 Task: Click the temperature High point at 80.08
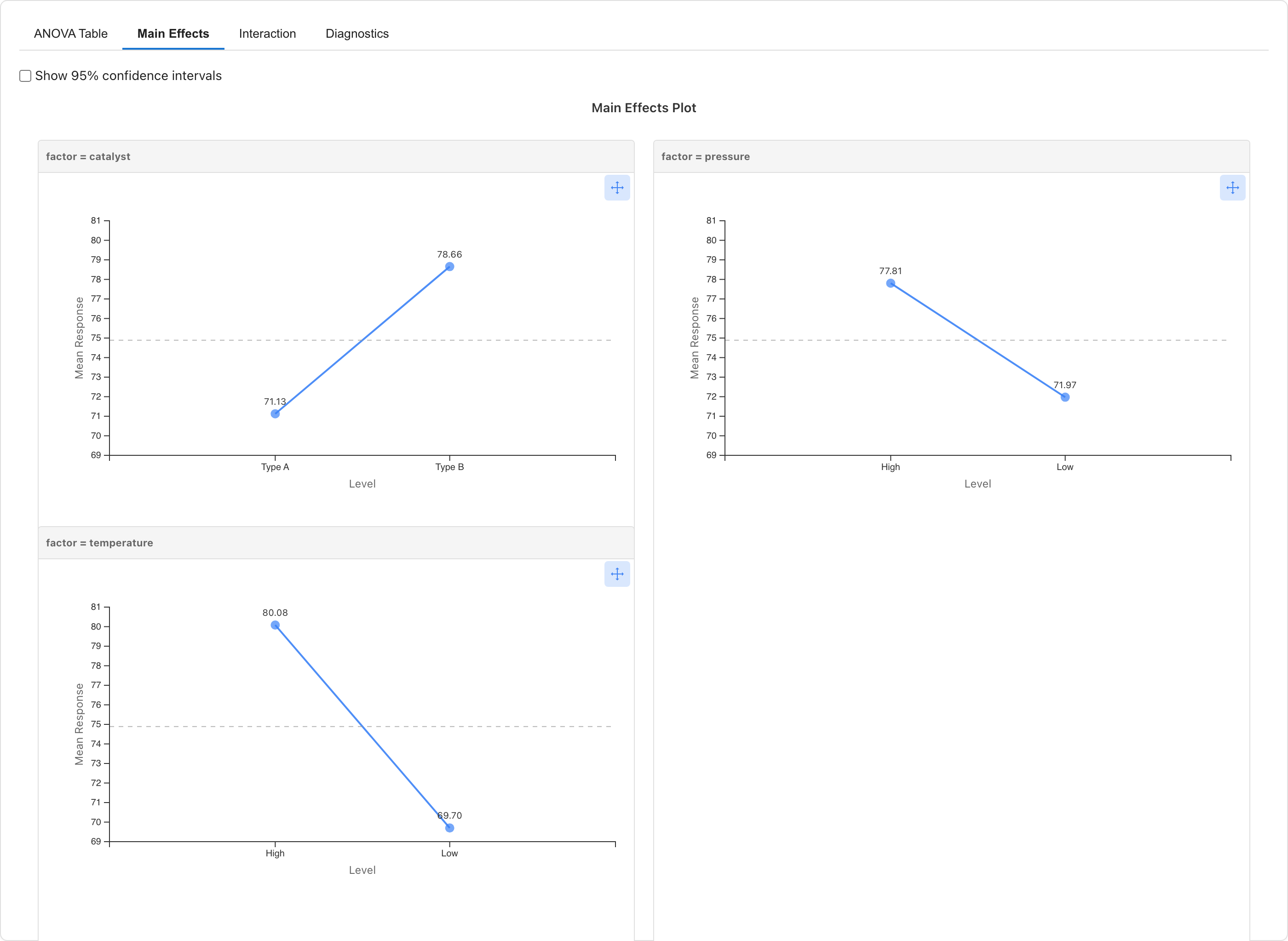click(275, 625)
